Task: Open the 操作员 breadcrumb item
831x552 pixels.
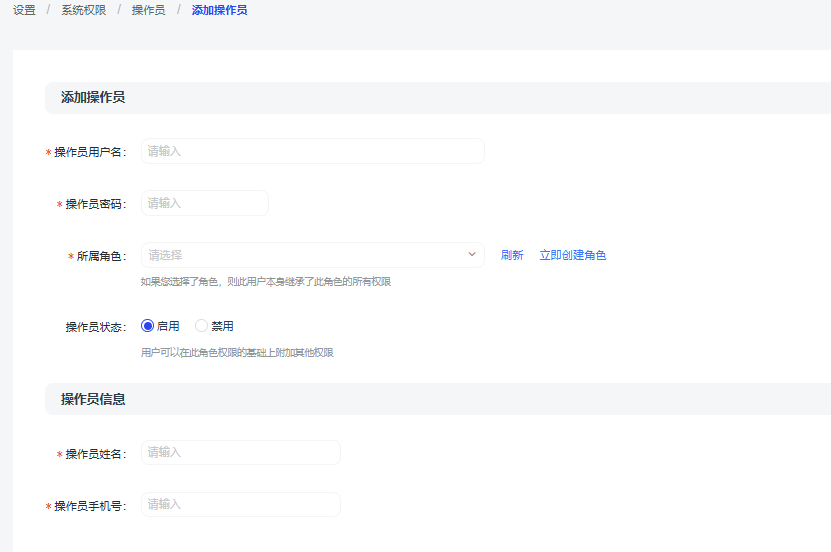Action: (x=148, y=10)
